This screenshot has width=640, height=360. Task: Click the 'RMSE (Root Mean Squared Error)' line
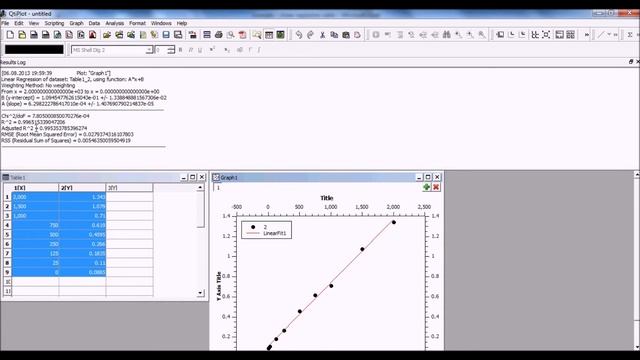pos(67,134)
